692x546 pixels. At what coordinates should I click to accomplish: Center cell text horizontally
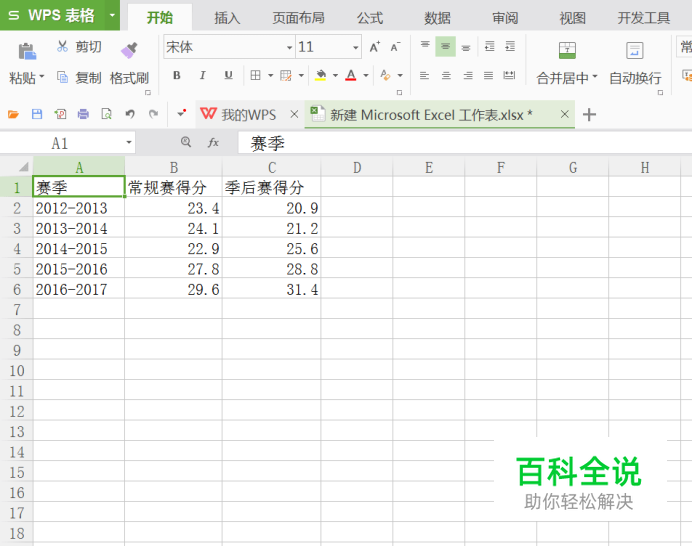point(446,75)
